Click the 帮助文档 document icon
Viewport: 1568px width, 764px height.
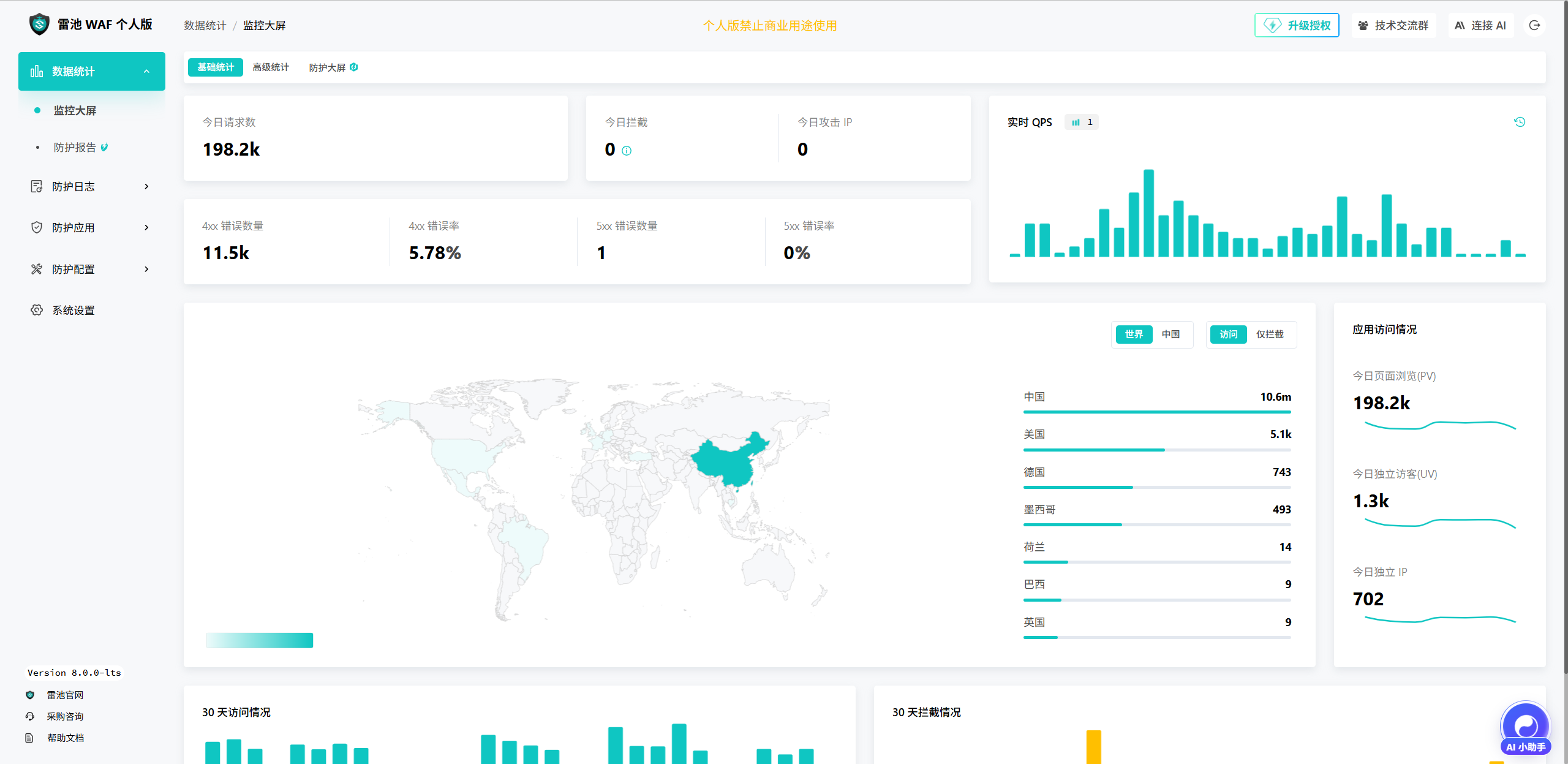point(29,738)
